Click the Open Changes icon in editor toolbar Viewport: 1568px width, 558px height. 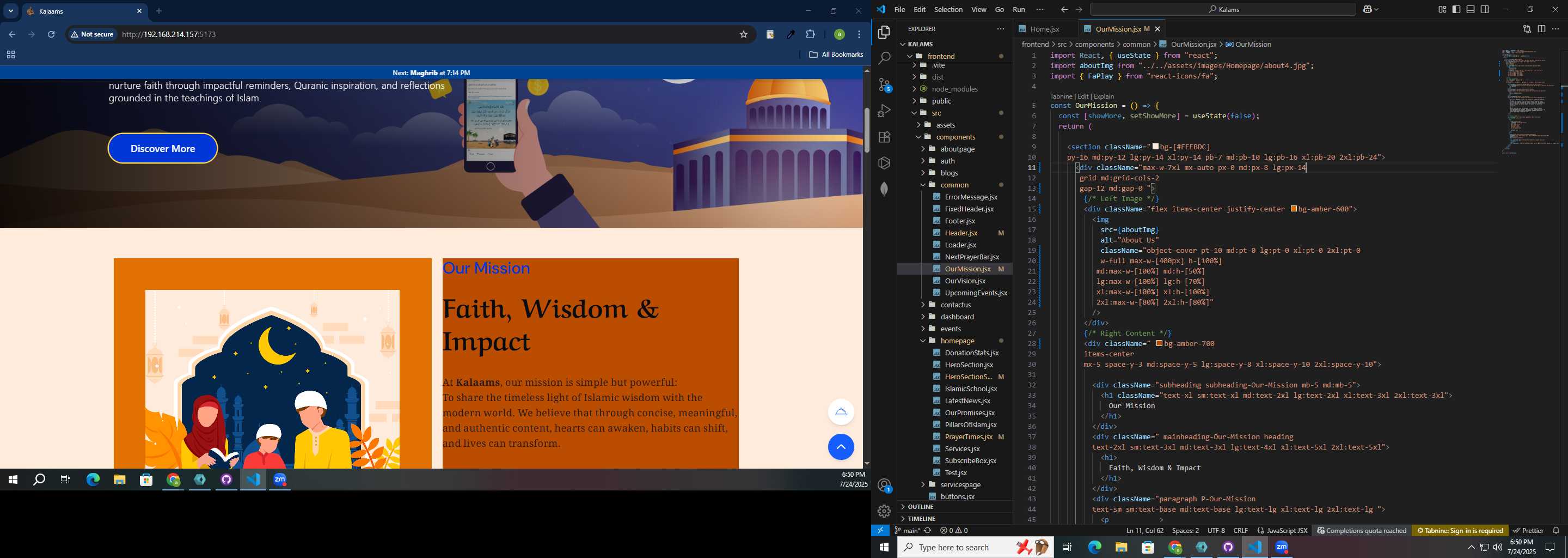(1527, 29)
